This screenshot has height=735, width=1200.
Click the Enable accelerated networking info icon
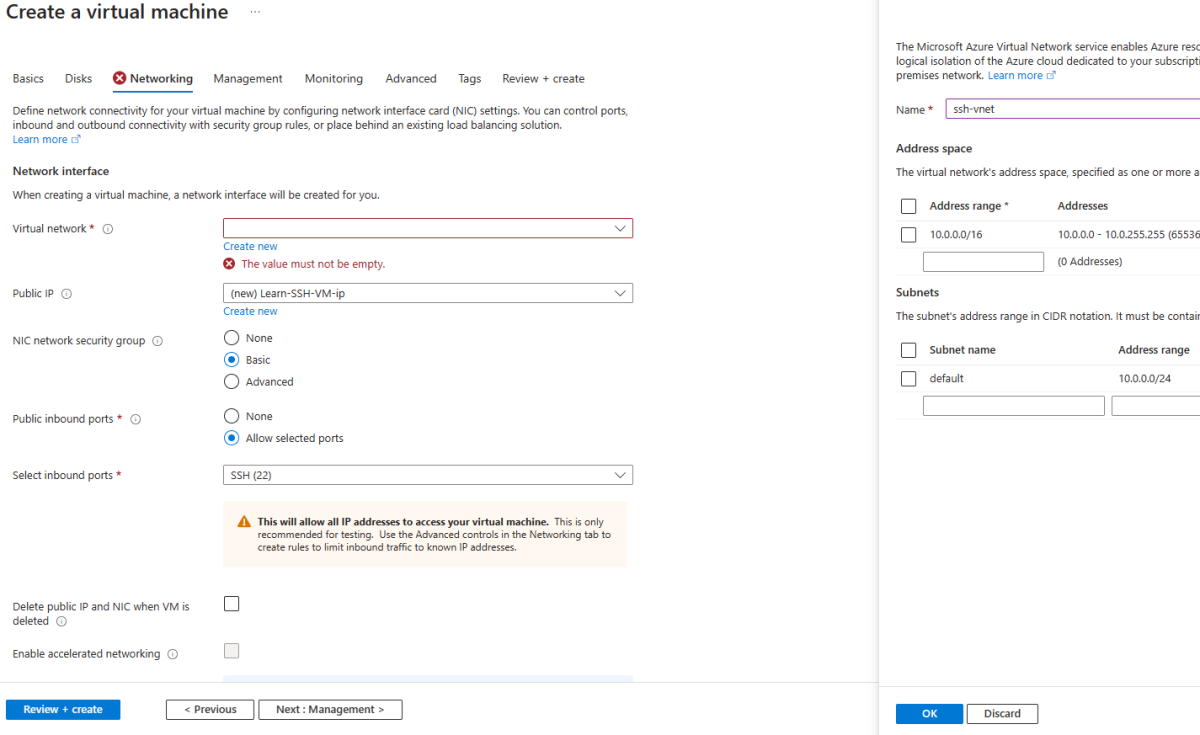coord(172,654)
